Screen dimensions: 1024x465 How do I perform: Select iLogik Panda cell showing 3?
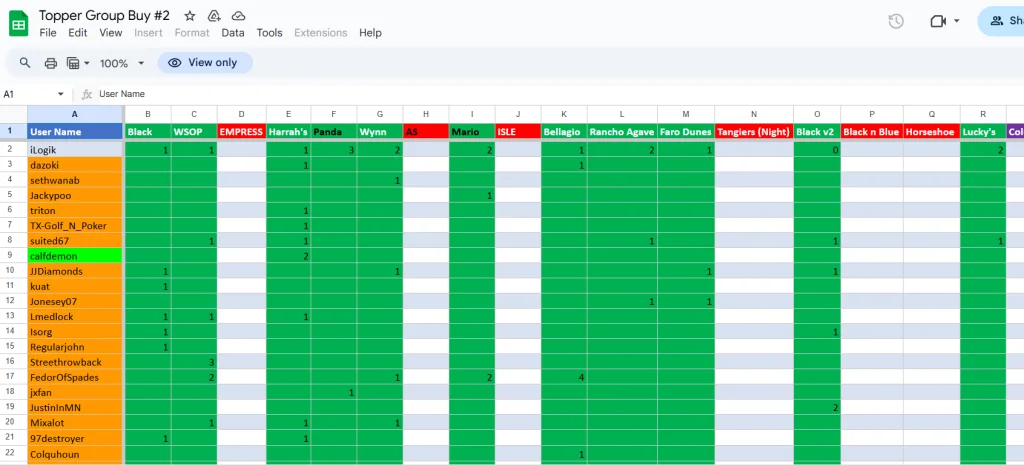[x=334, y=150]
